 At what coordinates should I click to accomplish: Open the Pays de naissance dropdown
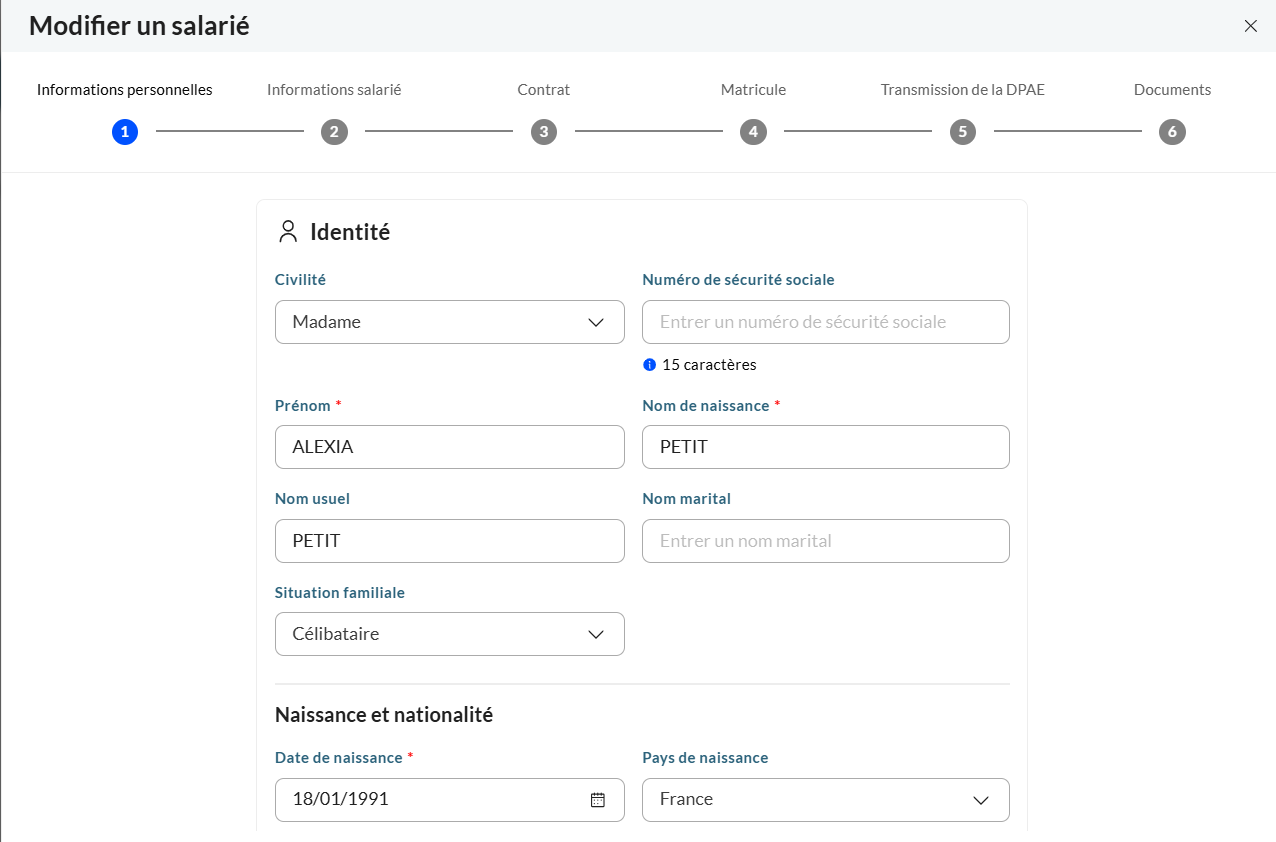[x=825, y=800]
